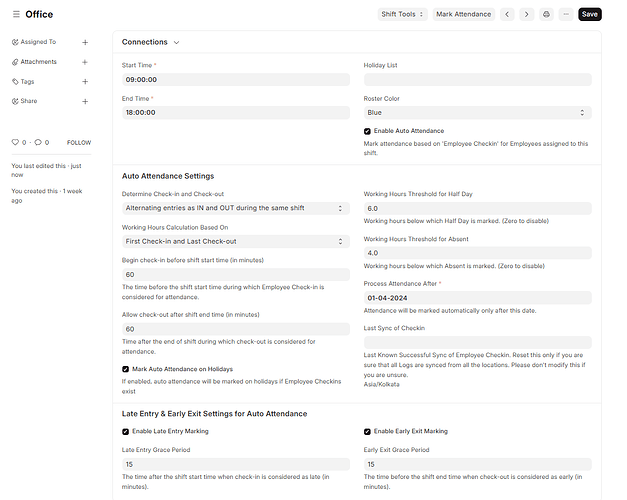Click the Assigned To sidebar icon
The image size is (627, 500).
click(x=15, y=42)
